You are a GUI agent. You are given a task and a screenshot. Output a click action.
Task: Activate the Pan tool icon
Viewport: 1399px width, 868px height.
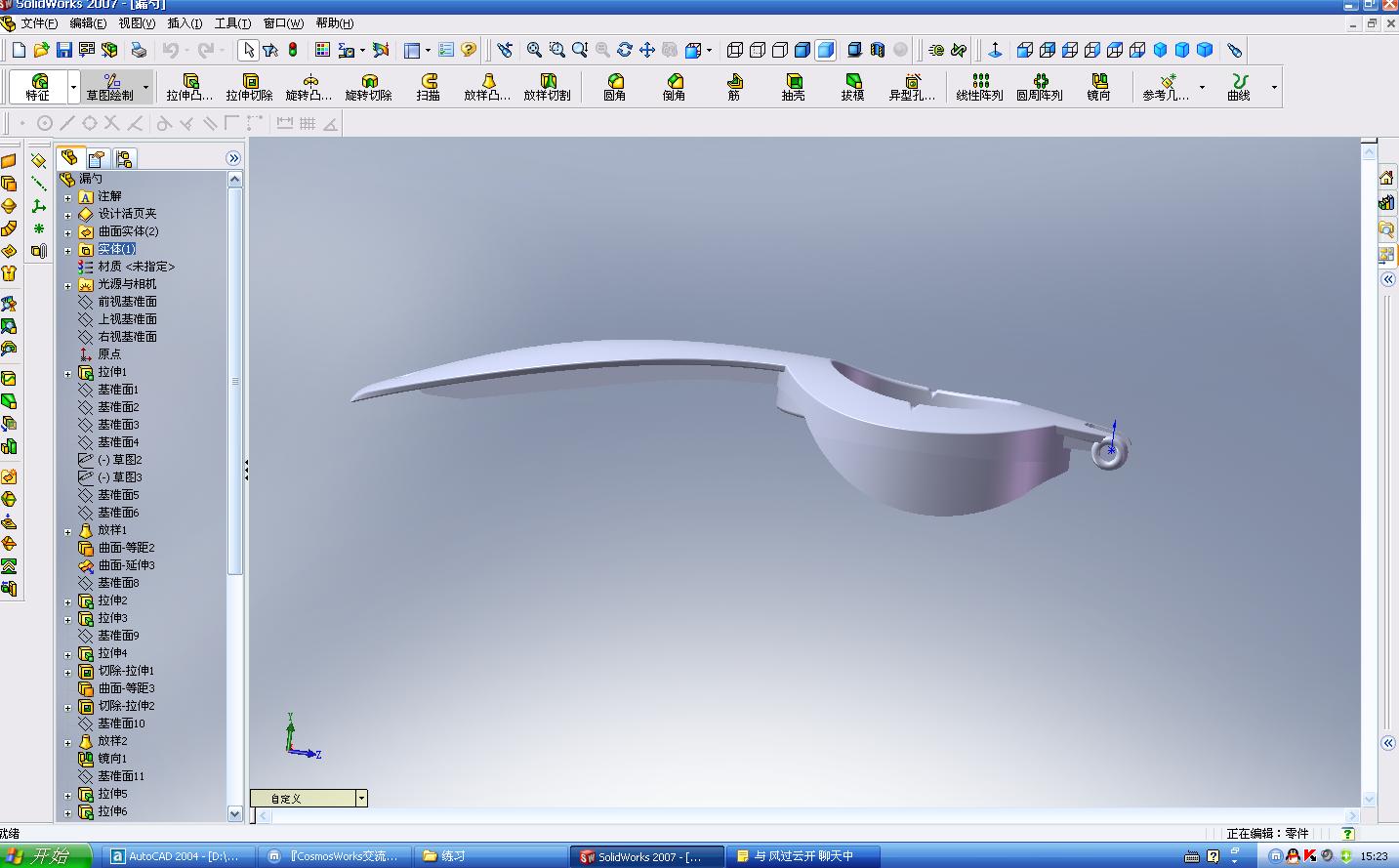(x=647, y=50)
